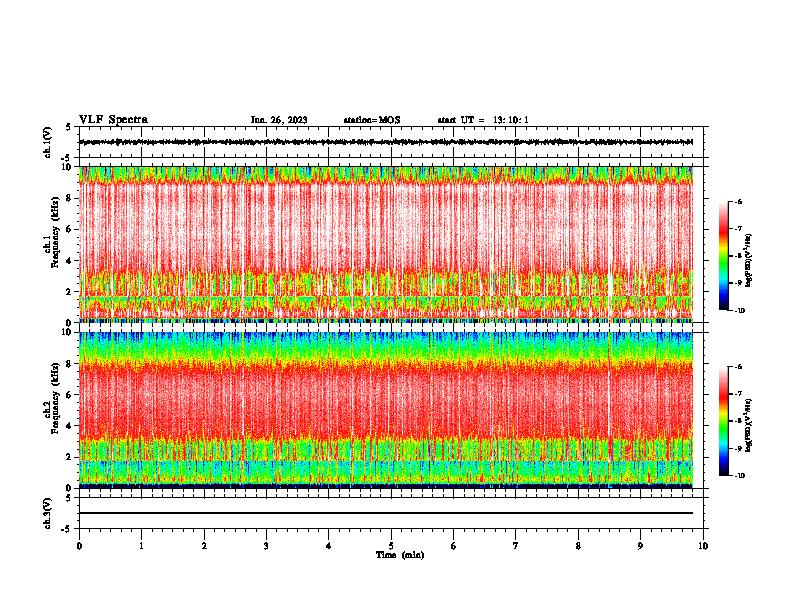The width and height of the screenshot is (792, 612).
Task: Click the ch.1 voltage waveform trace
Action: [386, 142]
